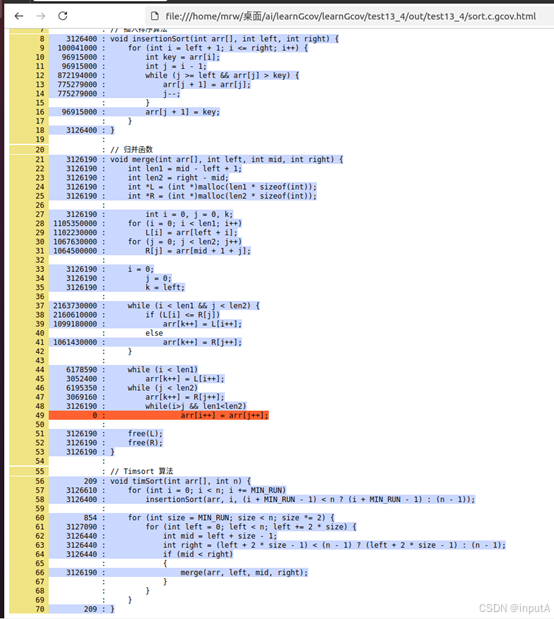The height and width of the screenshot is (619, 554).
Task: Click hit count 1061430000 on line 41
Action: click(x=75, y=342)
